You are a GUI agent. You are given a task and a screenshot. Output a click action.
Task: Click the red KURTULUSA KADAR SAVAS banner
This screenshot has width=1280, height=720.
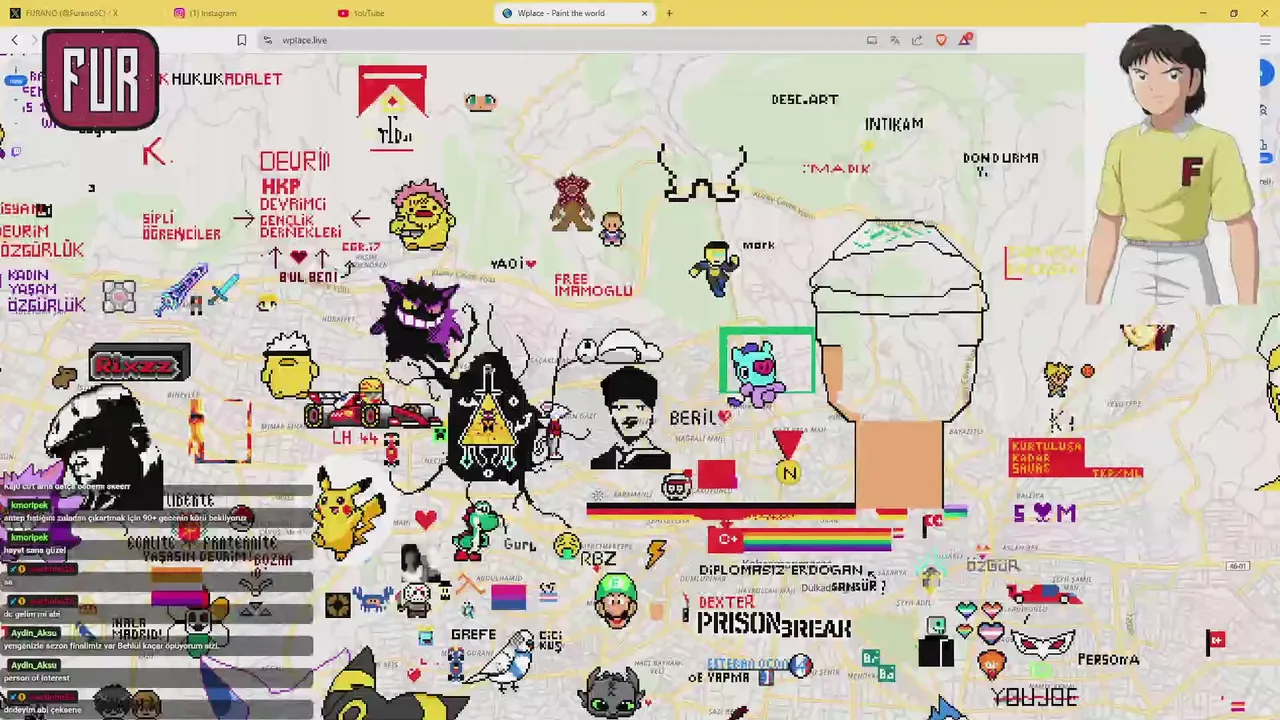pyautogui.click(x=1046, y=457)
